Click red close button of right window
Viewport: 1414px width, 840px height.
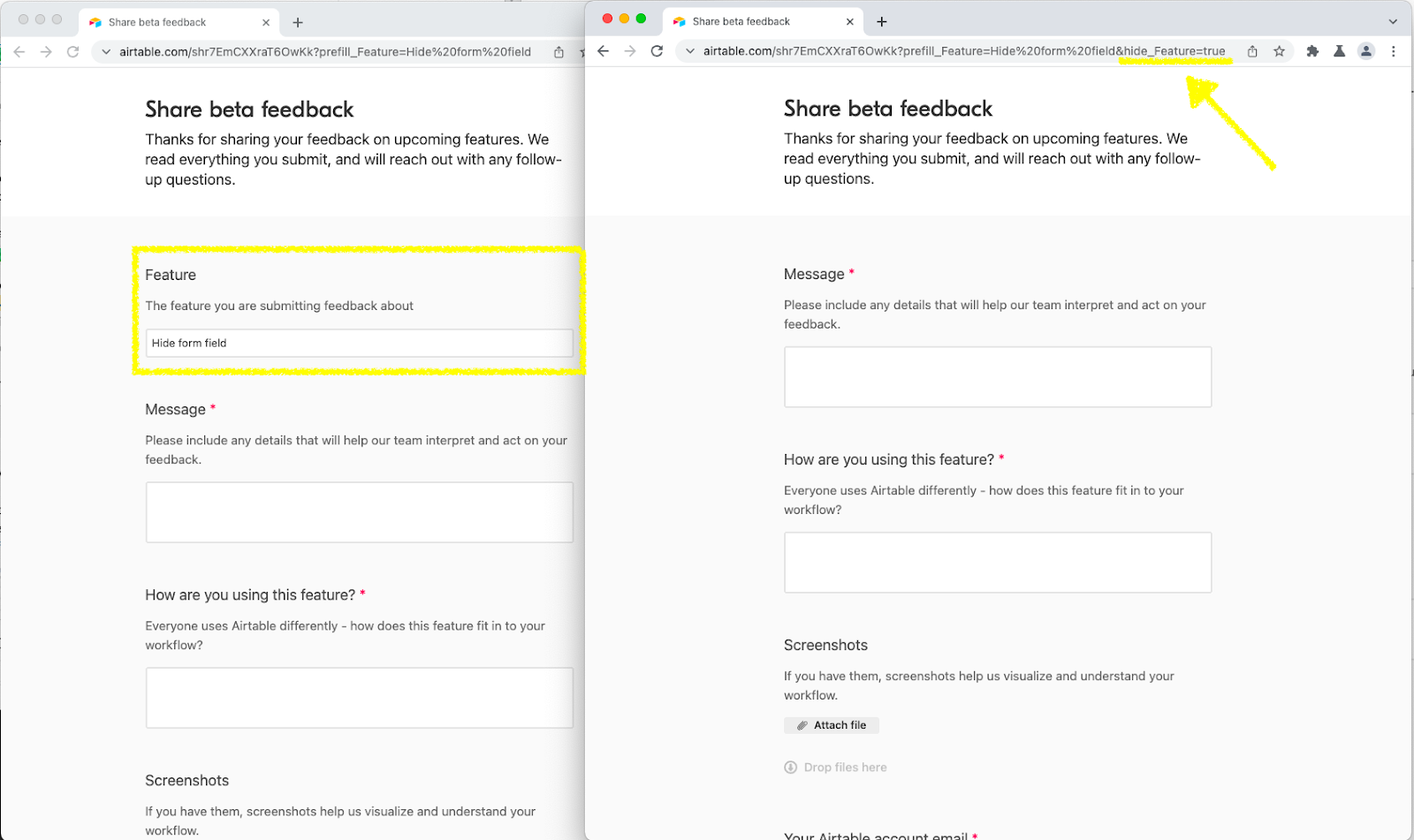607,19
